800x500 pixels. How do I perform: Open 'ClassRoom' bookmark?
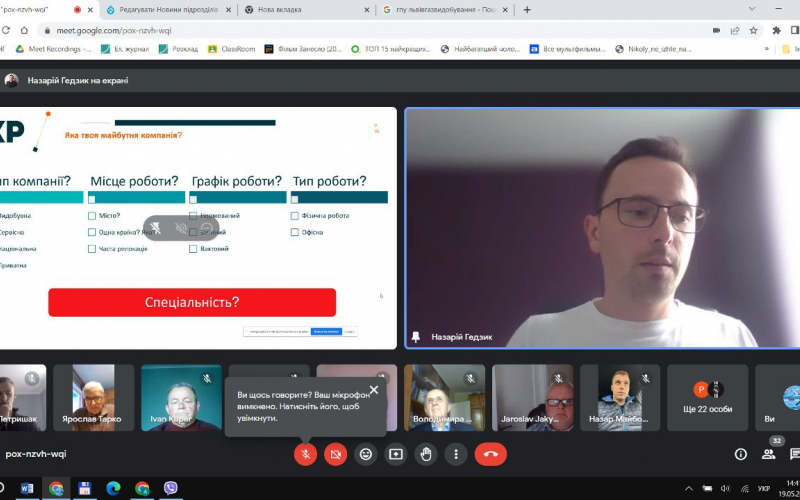(x=232, y=49)
